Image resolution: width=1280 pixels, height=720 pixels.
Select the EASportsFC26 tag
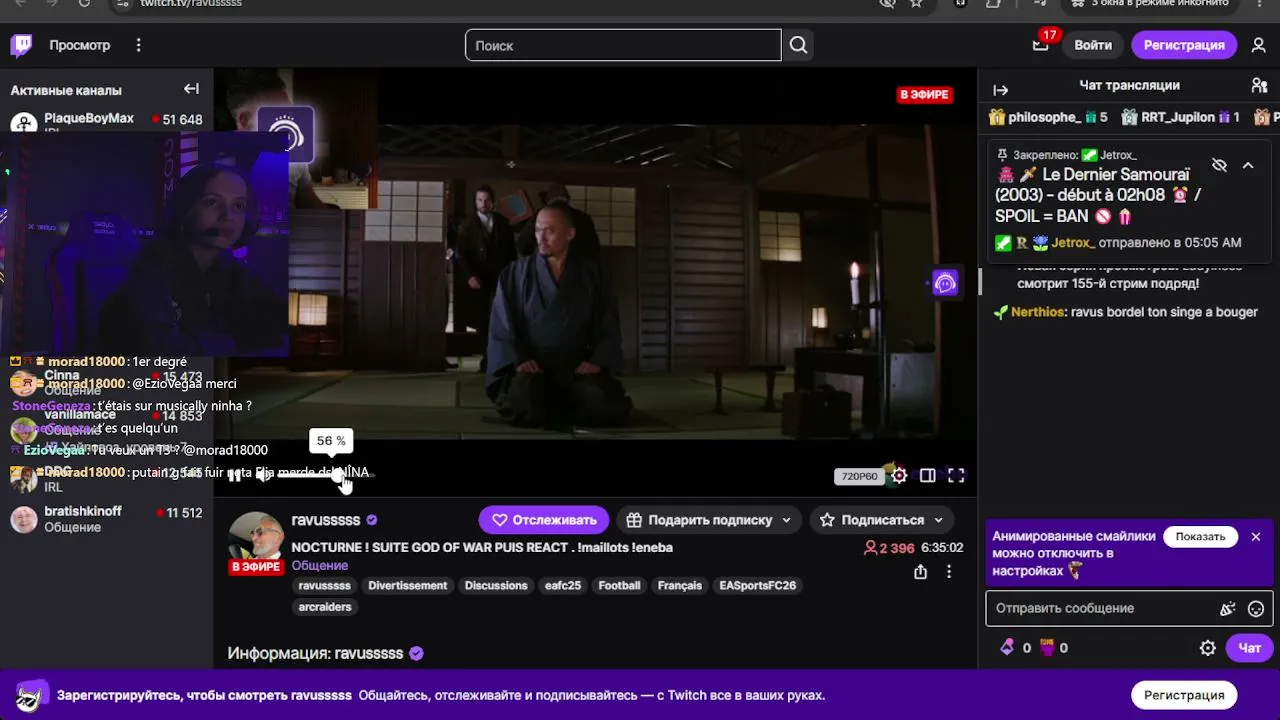758,586
